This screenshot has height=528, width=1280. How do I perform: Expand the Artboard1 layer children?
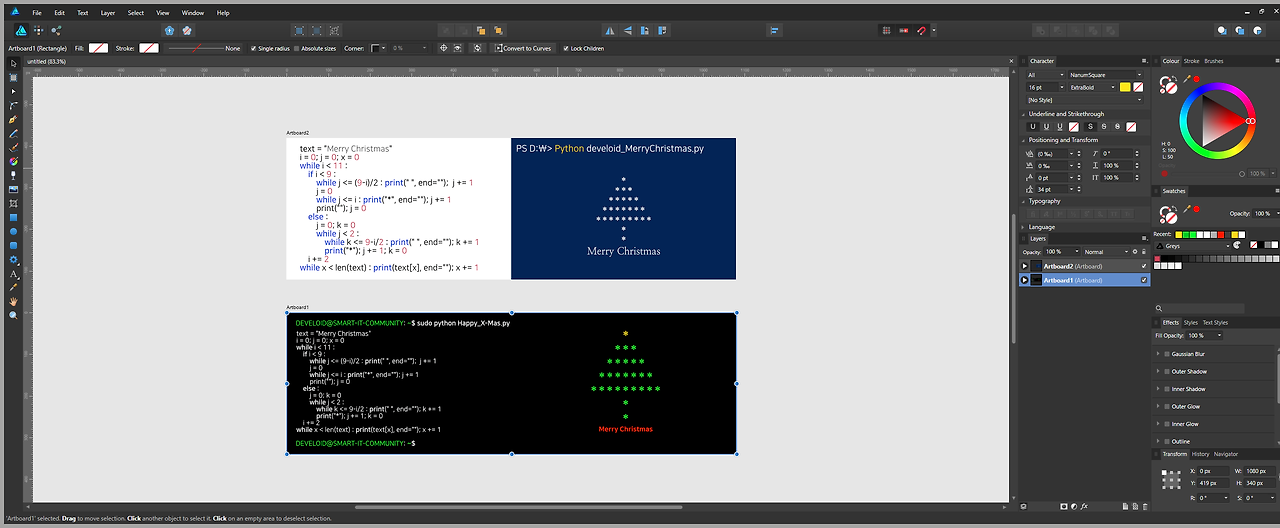pyautogui.click(x=1025, y=280)
